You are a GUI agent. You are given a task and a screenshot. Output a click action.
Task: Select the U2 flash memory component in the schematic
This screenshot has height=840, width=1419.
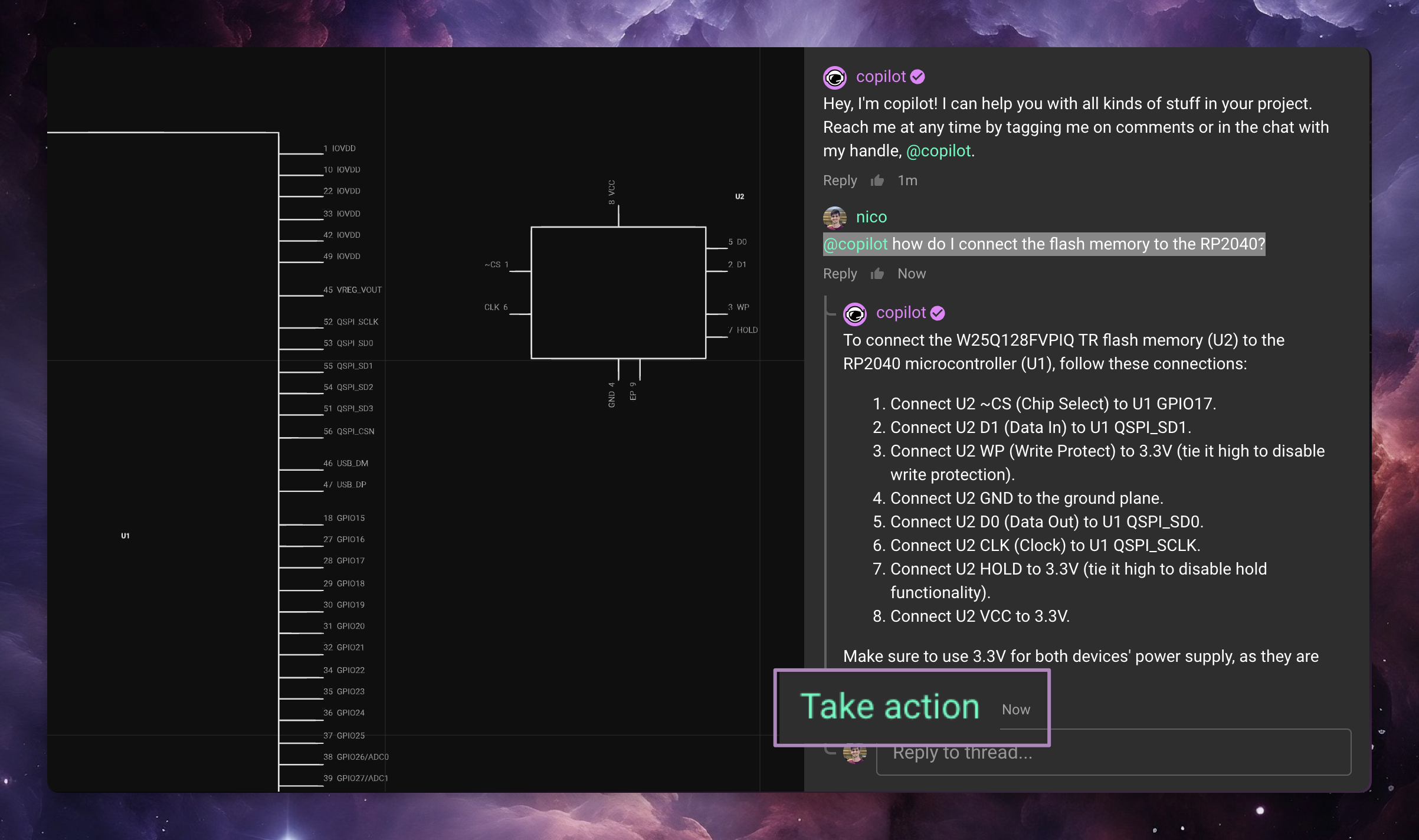click(x=618, y=292)
